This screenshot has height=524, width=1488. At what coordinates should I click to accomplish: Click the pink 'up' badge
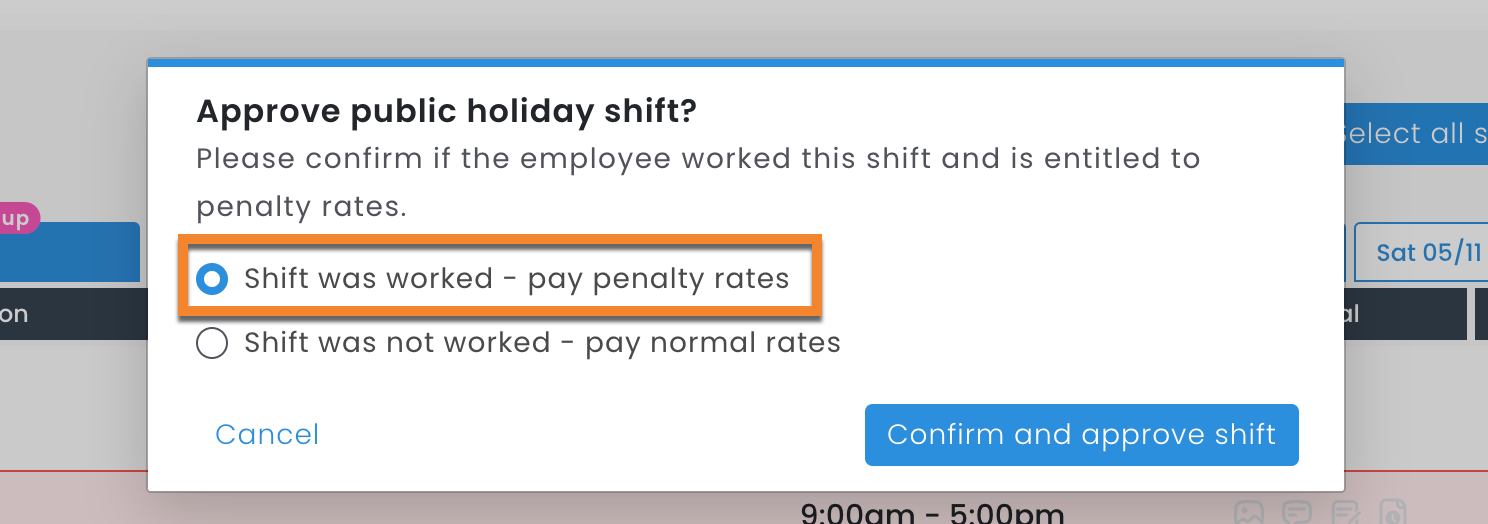pyautogui.click(x=17, y=218)
